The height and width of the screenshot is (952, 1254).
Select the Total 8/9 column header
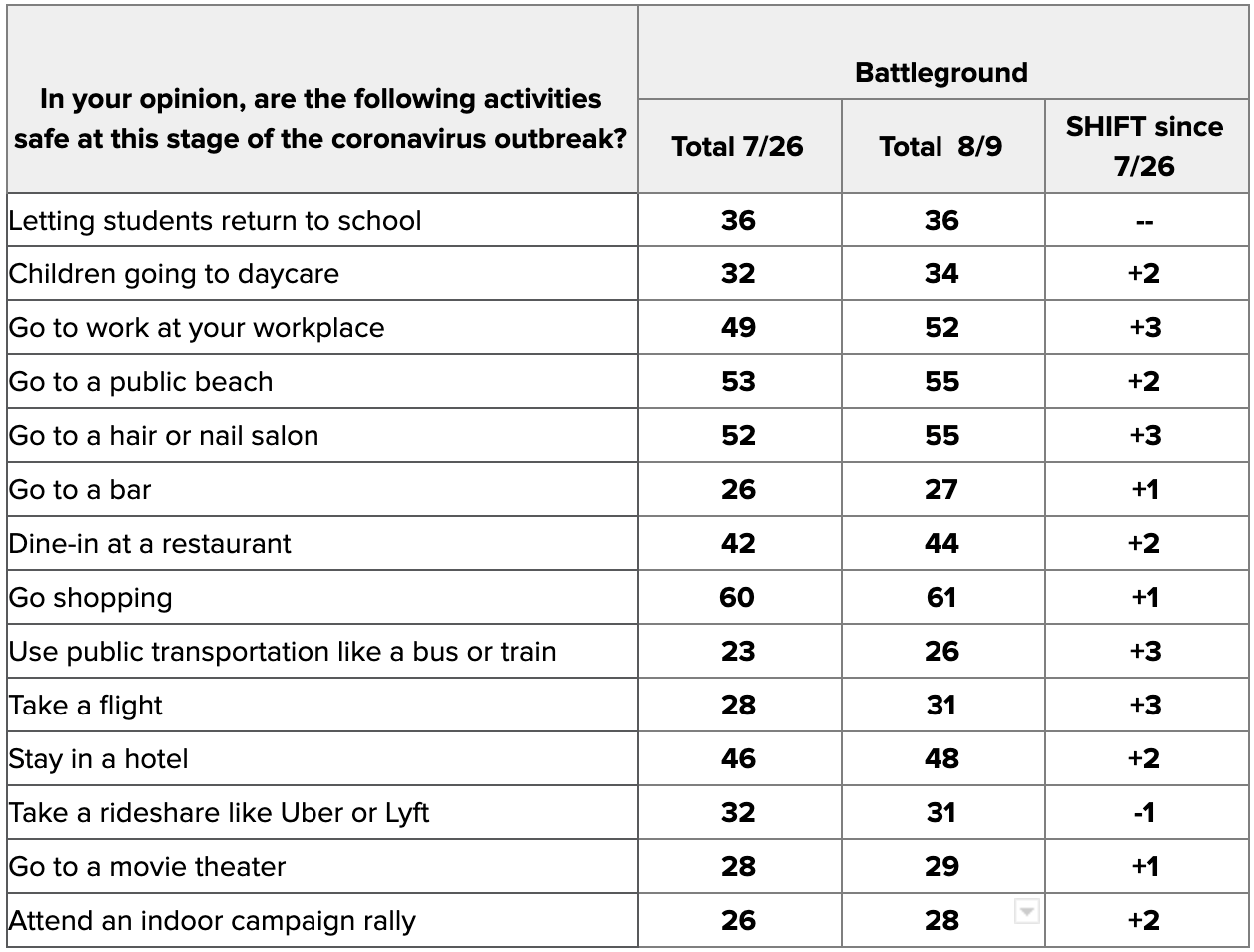943,146
